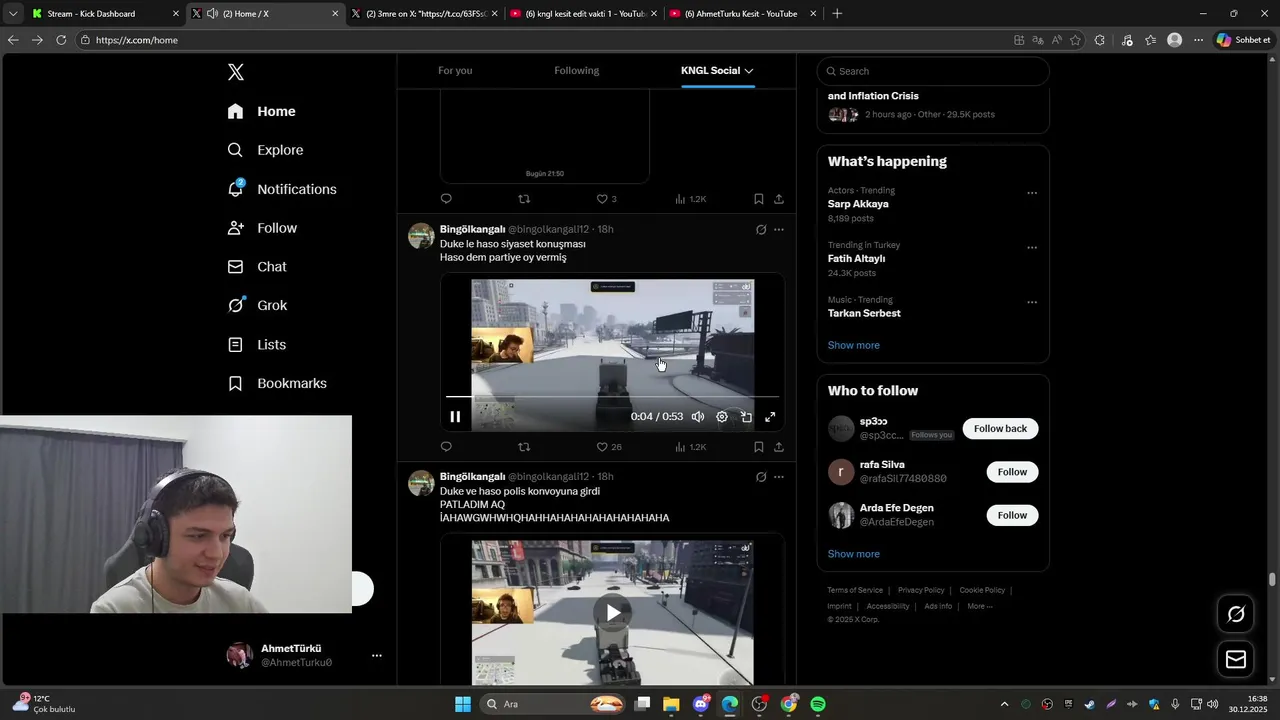Follow back sp3ɔɔ
This screenshot has height=720, width=1280.
1000,429
